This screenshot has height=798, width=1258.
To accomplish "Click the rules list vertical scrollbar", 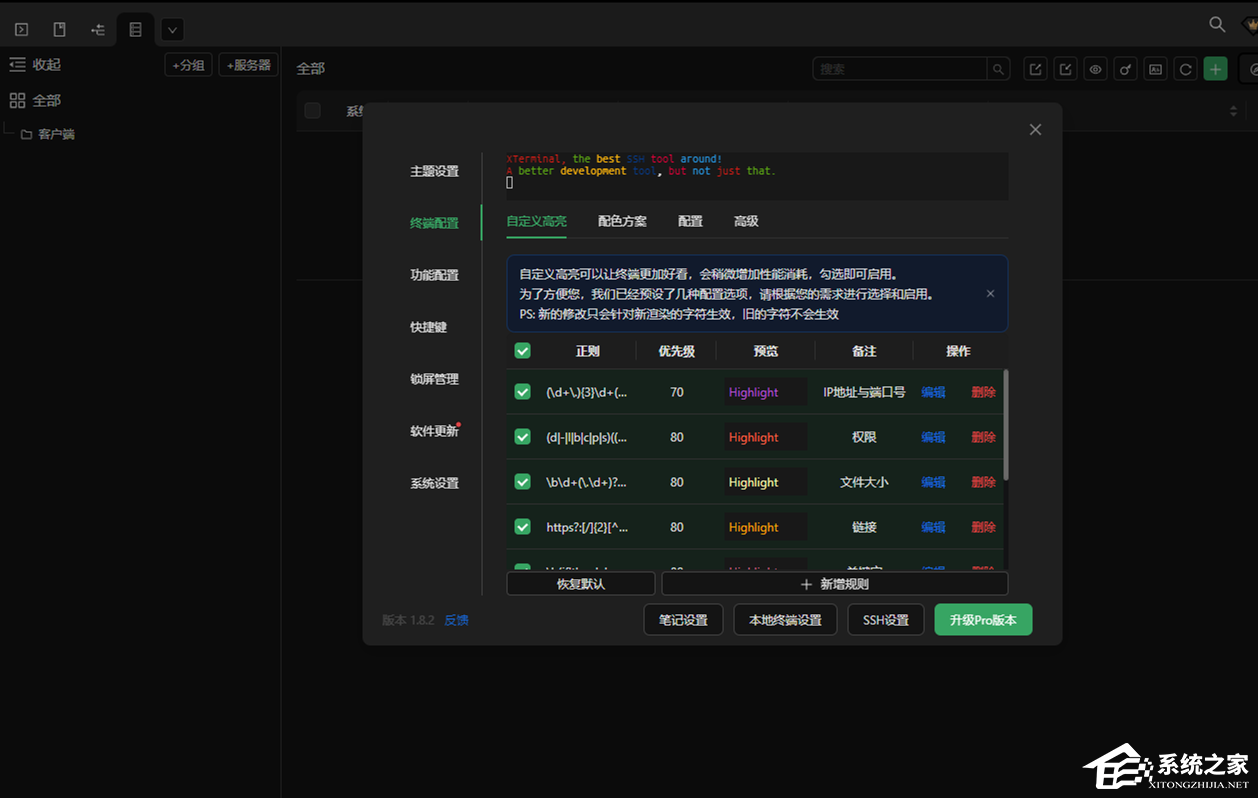I will [1006, 425].
